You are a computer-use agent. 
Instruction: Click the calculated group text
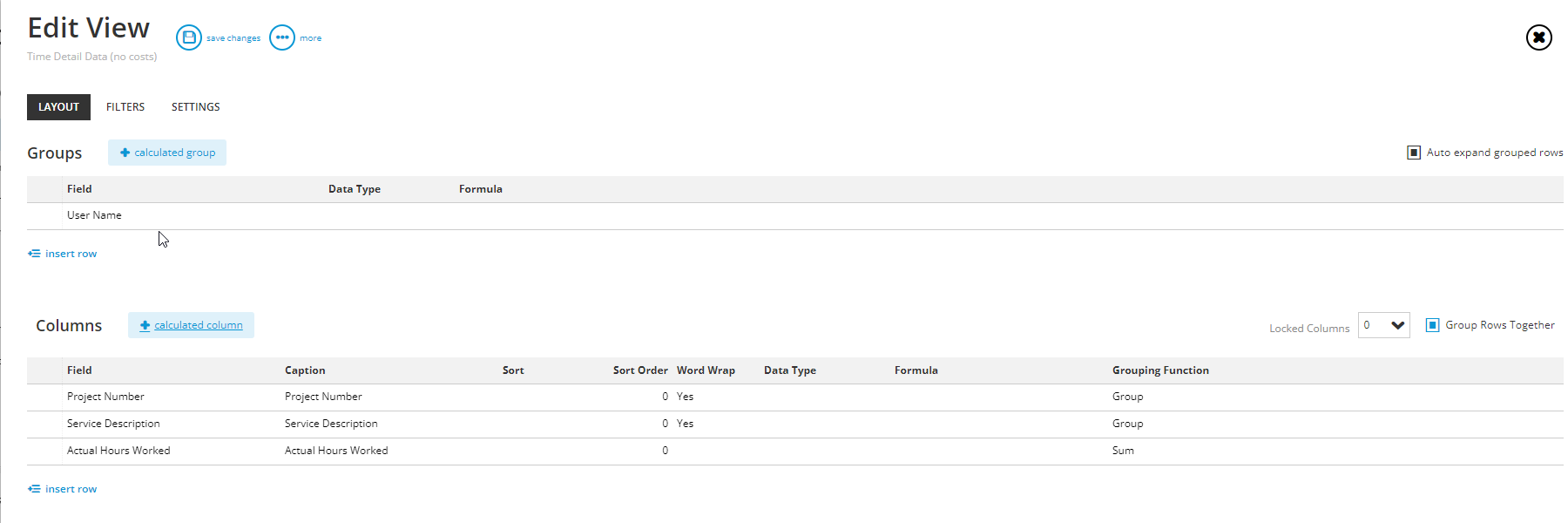click(175, 153)
